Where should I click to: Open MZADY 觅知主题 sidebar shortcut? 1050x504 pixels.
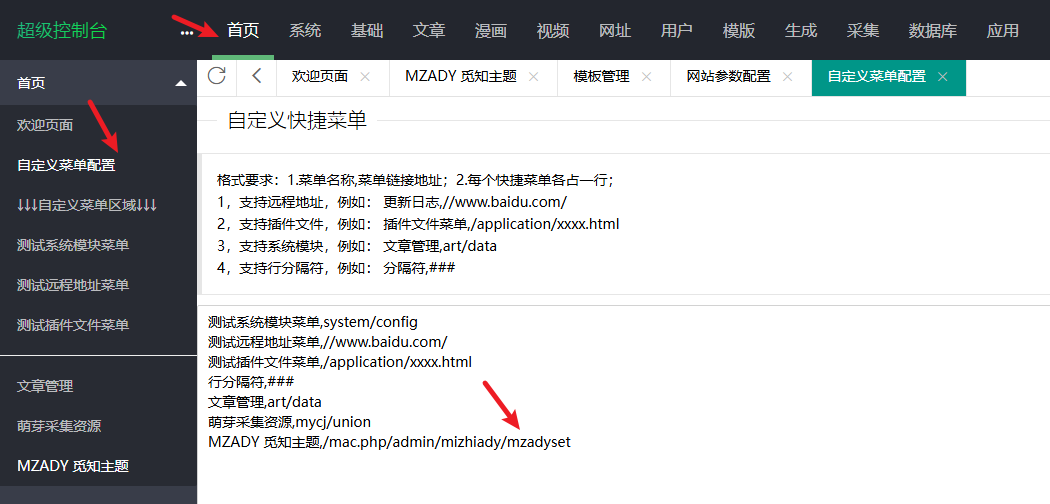pyautogui.click(x=73, y=466)
